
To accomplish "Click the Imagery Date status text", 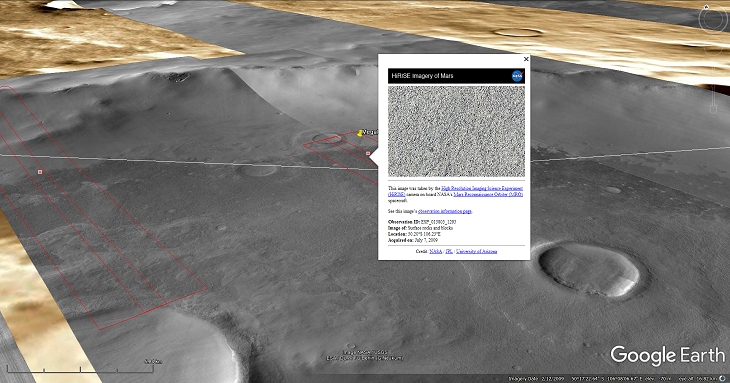I will coord(536,378).
